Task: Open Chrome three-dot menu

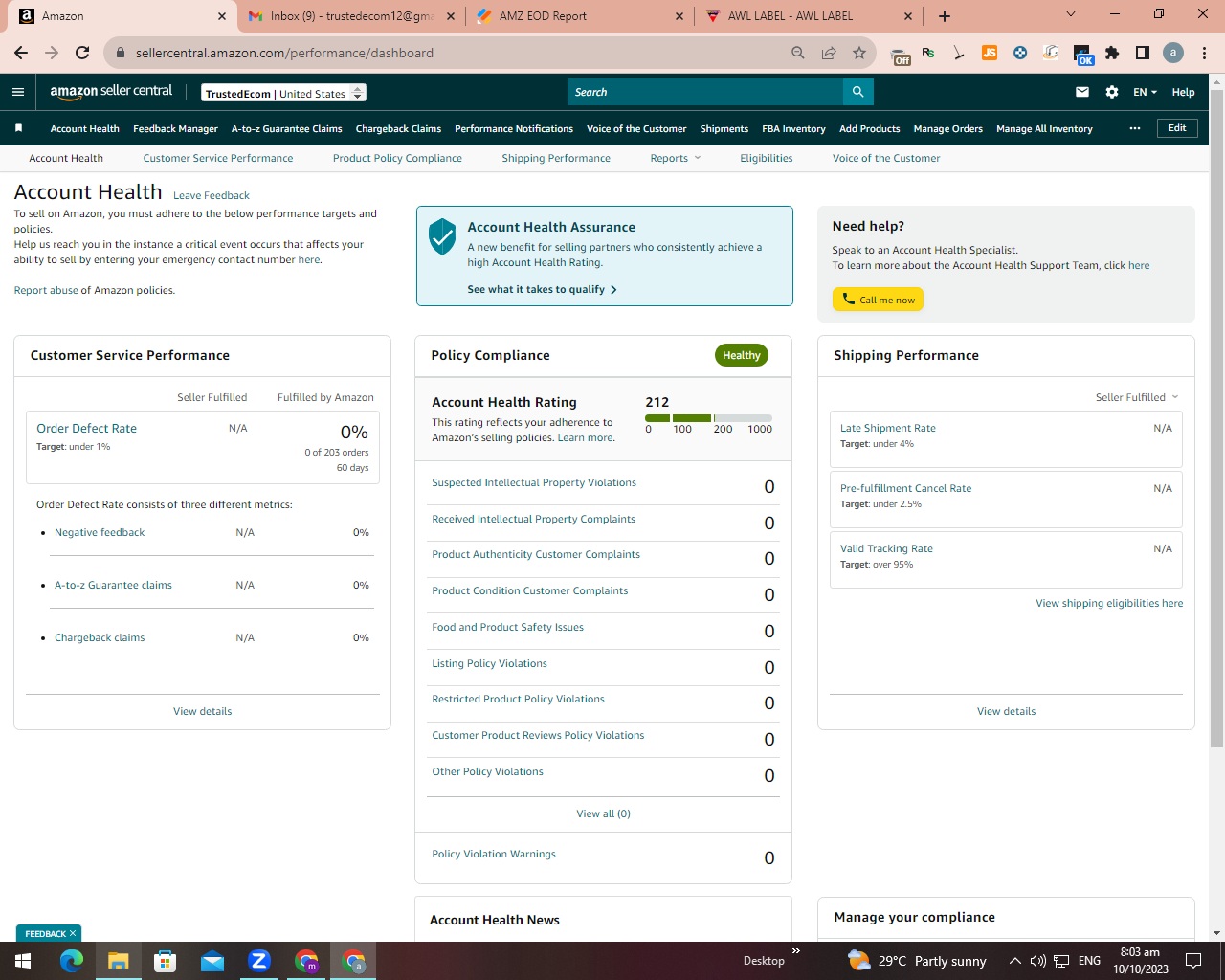Action: pos(1205,53)
